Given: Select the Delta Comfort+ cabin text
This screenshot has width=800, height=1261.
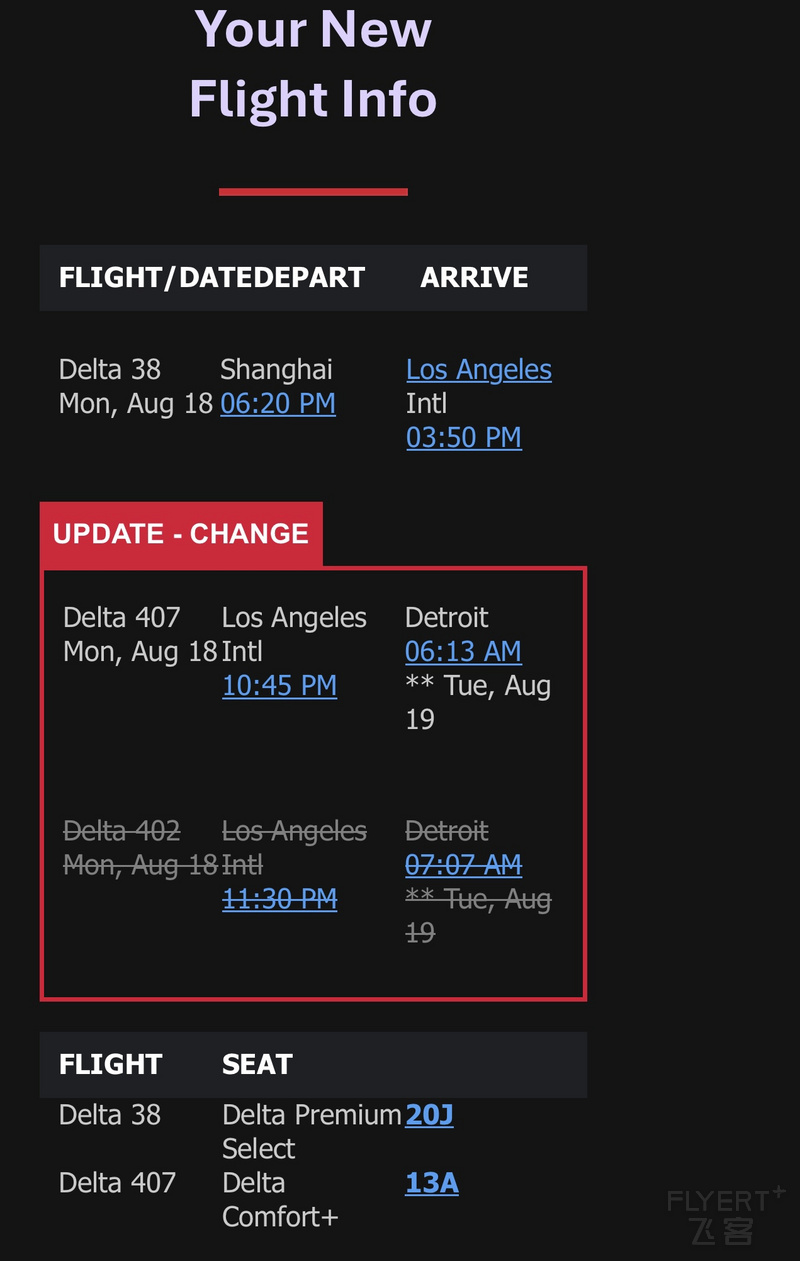Looking at the screenshot, I should (280, 1200).
